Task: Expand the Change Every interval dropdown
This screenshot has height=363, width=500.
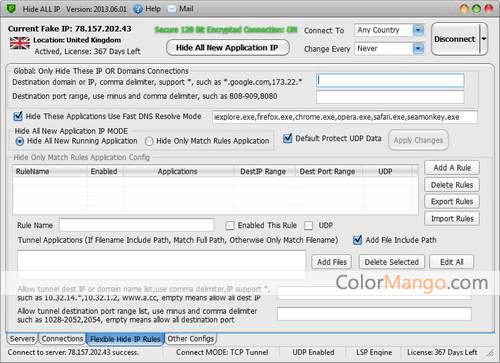Action: [418, 49]
